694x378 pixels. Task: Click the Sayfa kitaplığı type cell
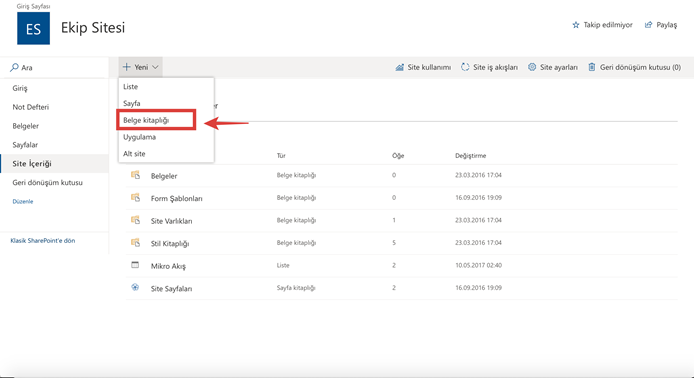(296, 288)
